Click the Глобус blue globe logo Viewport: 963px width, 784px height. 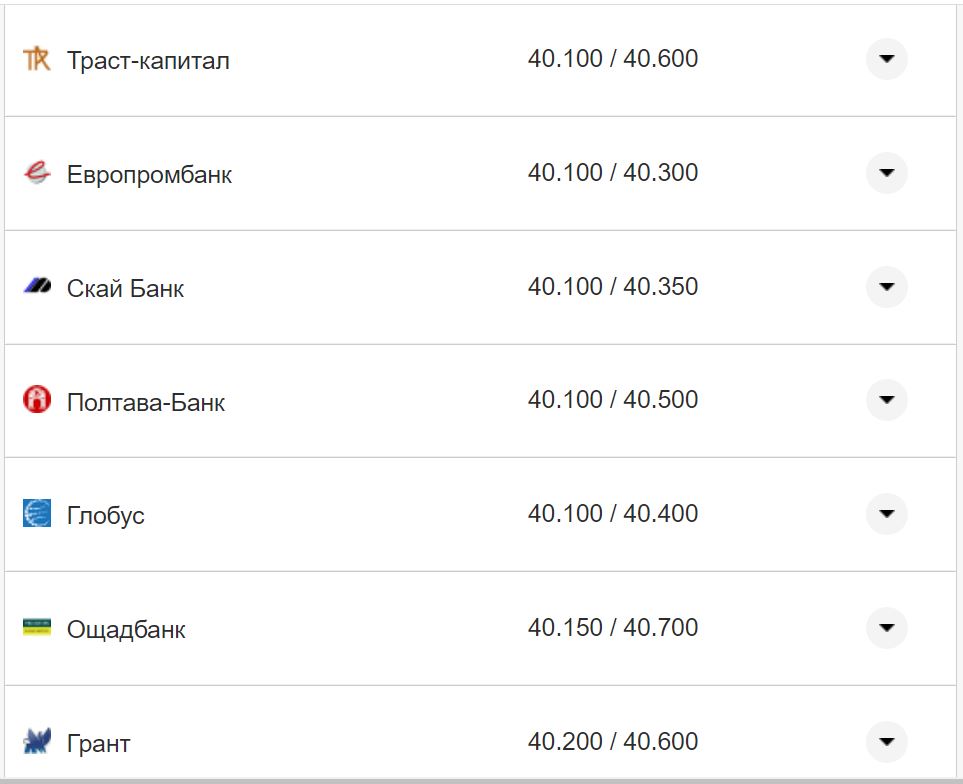(36, 514)
